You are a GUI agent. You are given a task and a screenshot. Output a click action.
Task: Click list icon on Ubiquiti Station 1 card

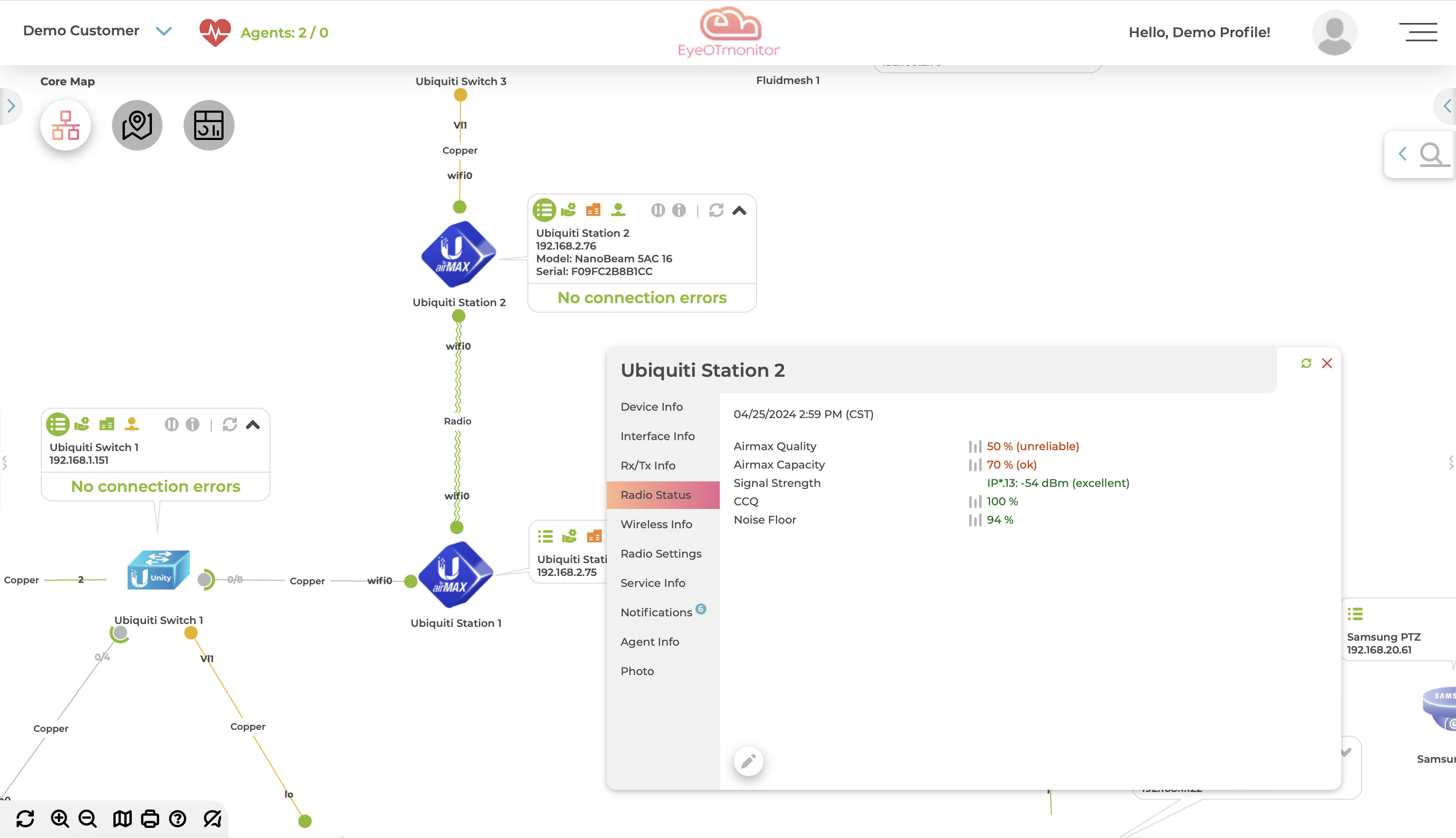pos(545,536)
